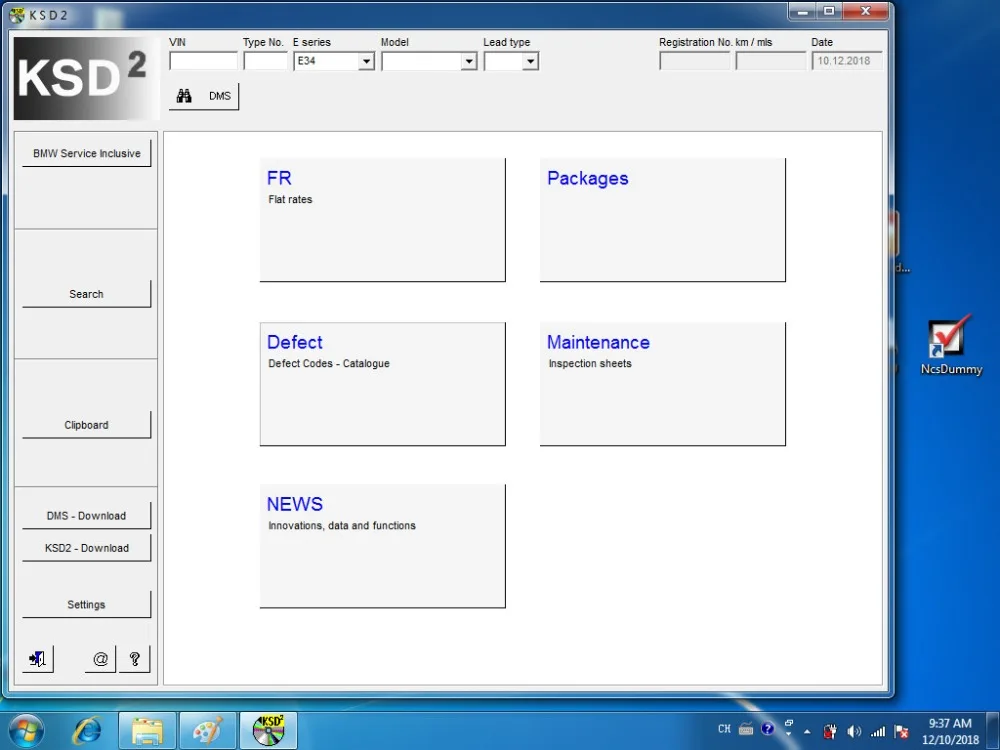Viewport: 1000px width, 750px height.
Task: Click the Search sidebar button
Action: [87, 294]
